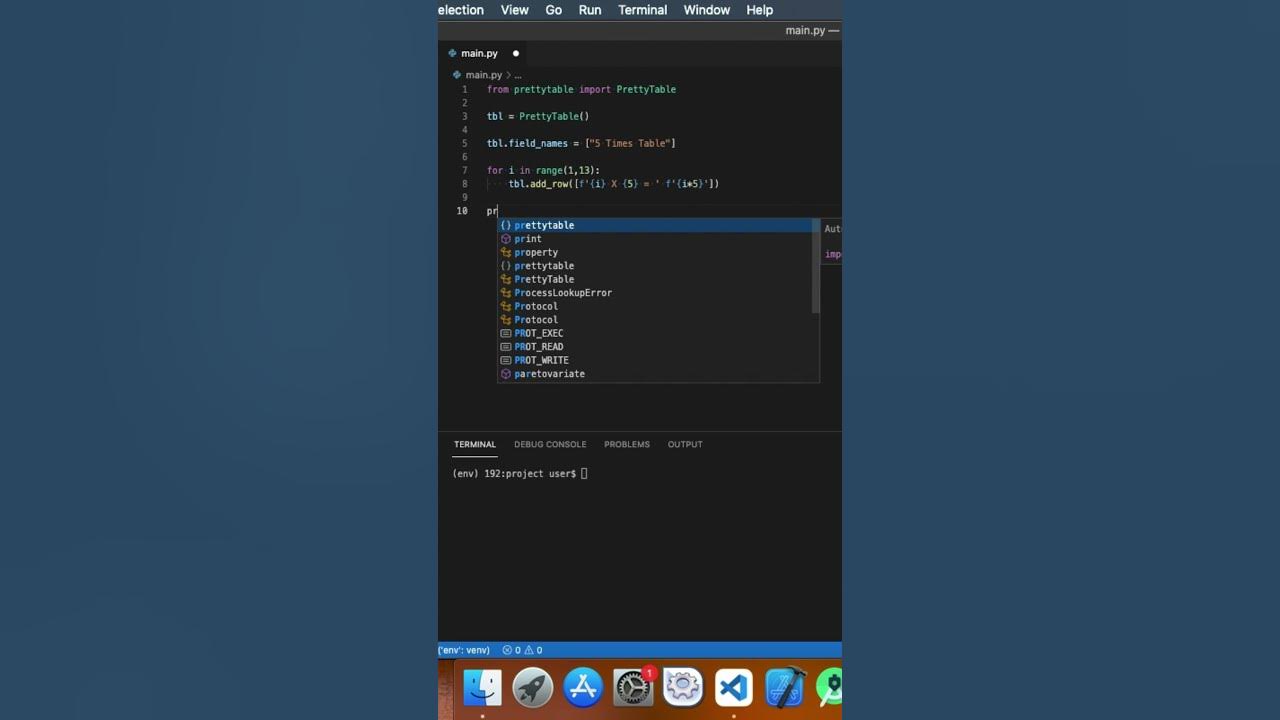The width and height of the screenshot is (1280, 720).
Task: Open the Help menu
Action: [759, 10]
